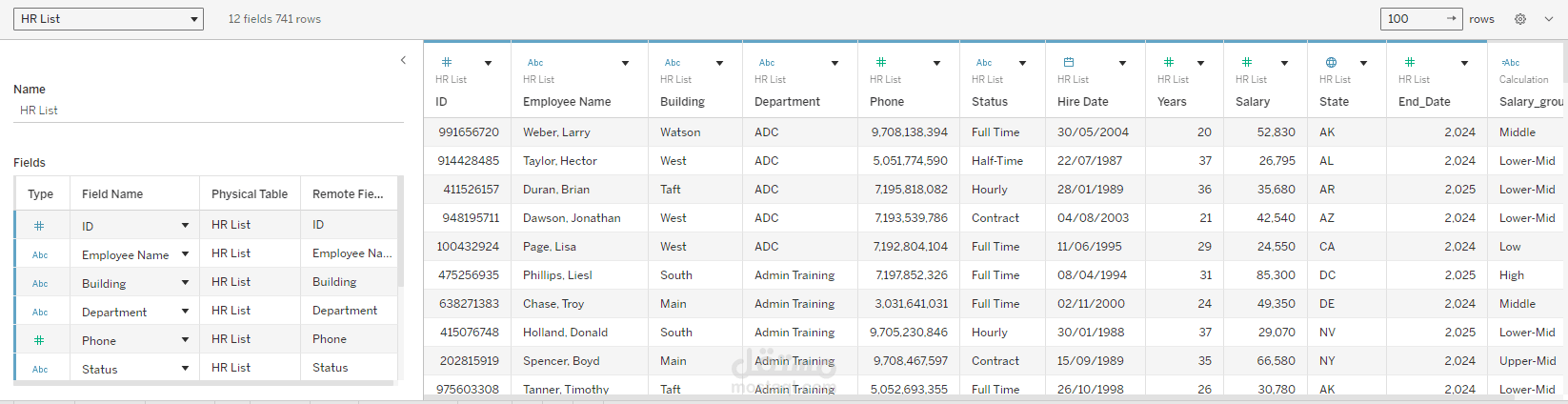Viewport: 1568px width, 404px height.
Task: Click the ID column number type icon in grid header
Action: [x=447, y=62]
